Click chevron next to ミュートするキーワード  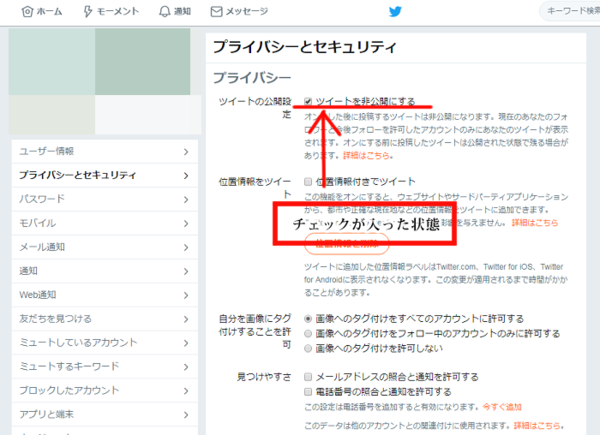click(186, 367)
